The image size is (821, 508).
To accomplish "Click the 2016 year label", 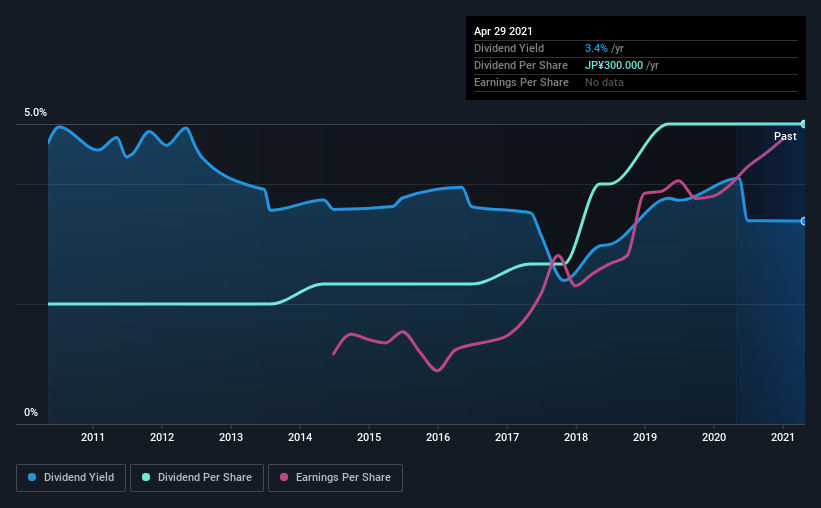I will tap(438, 437).
